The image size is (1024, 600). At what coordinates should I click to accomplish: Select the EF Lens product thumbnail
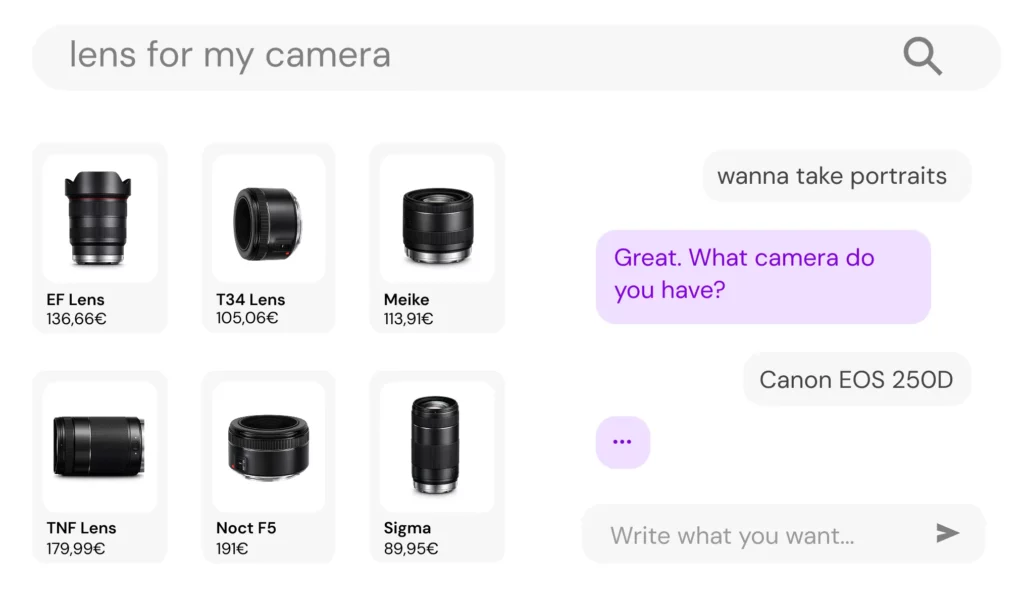pyautogui.click(x=100, y=218)
